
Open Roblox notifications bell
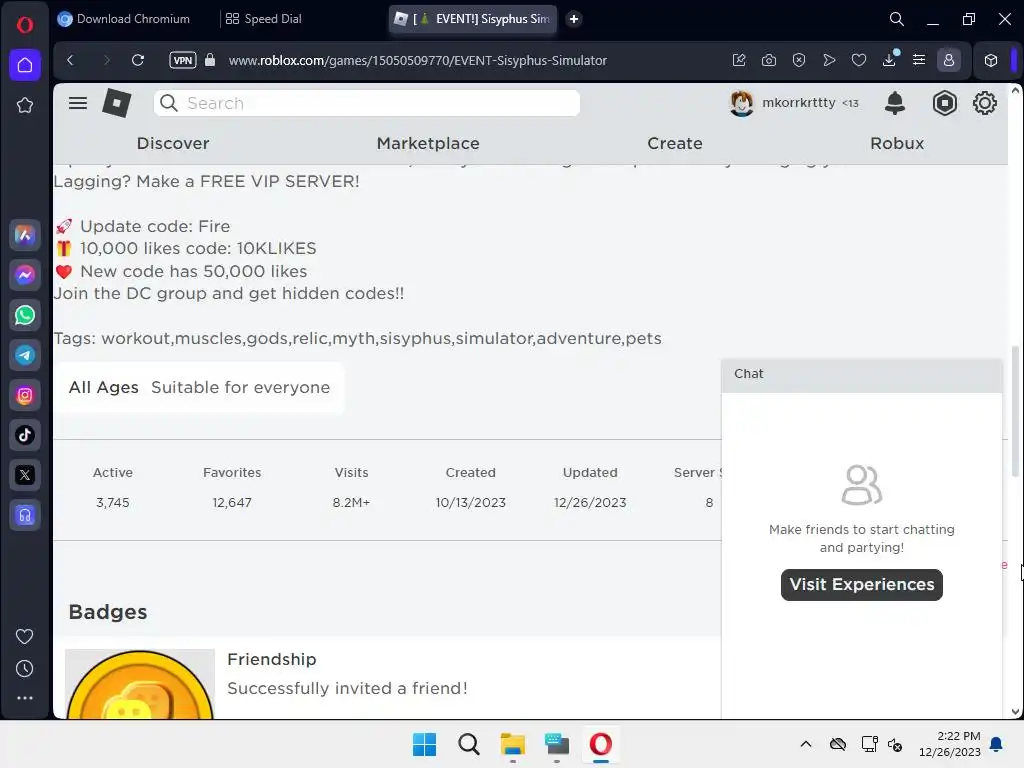click(895, 103)
